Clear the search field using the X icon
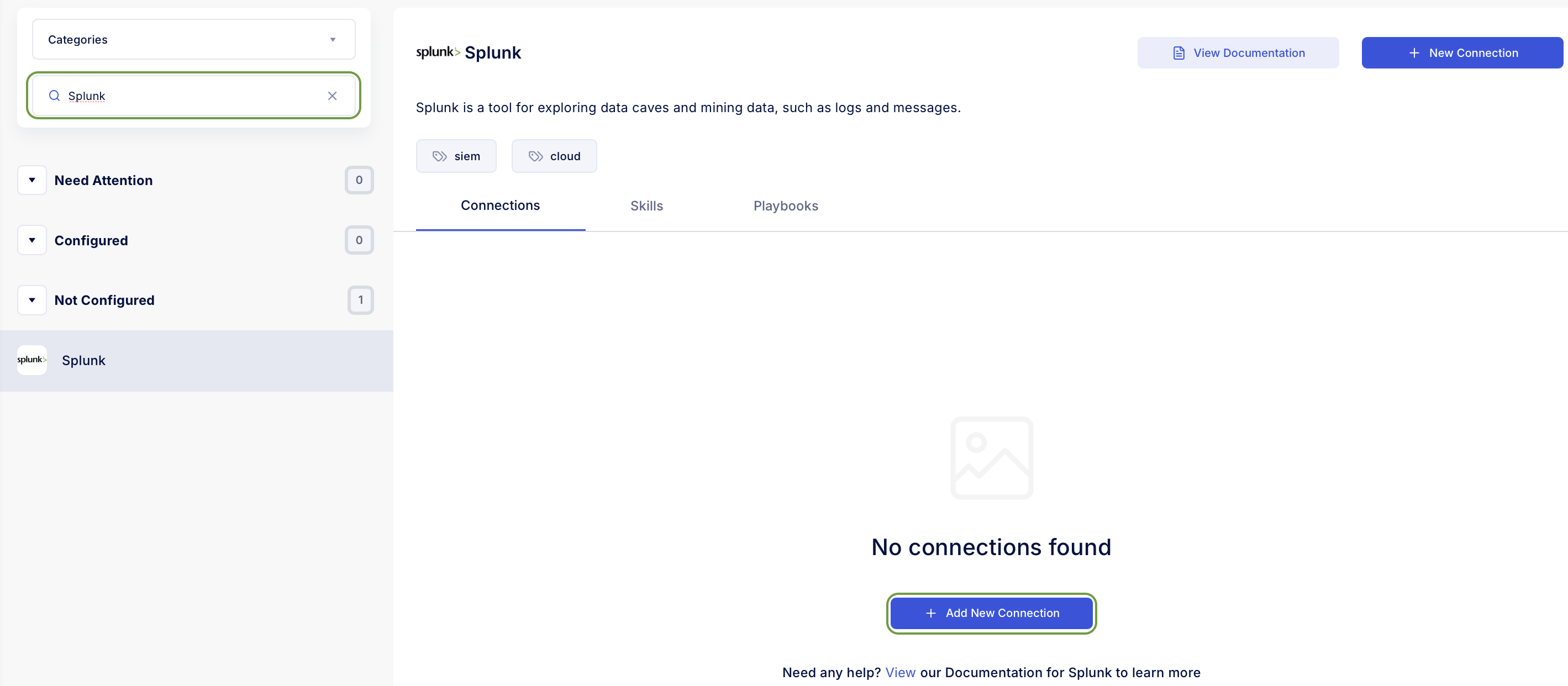Image resolution: width=1568 pixels, height=686 pixels. click(x=333, y=96)
